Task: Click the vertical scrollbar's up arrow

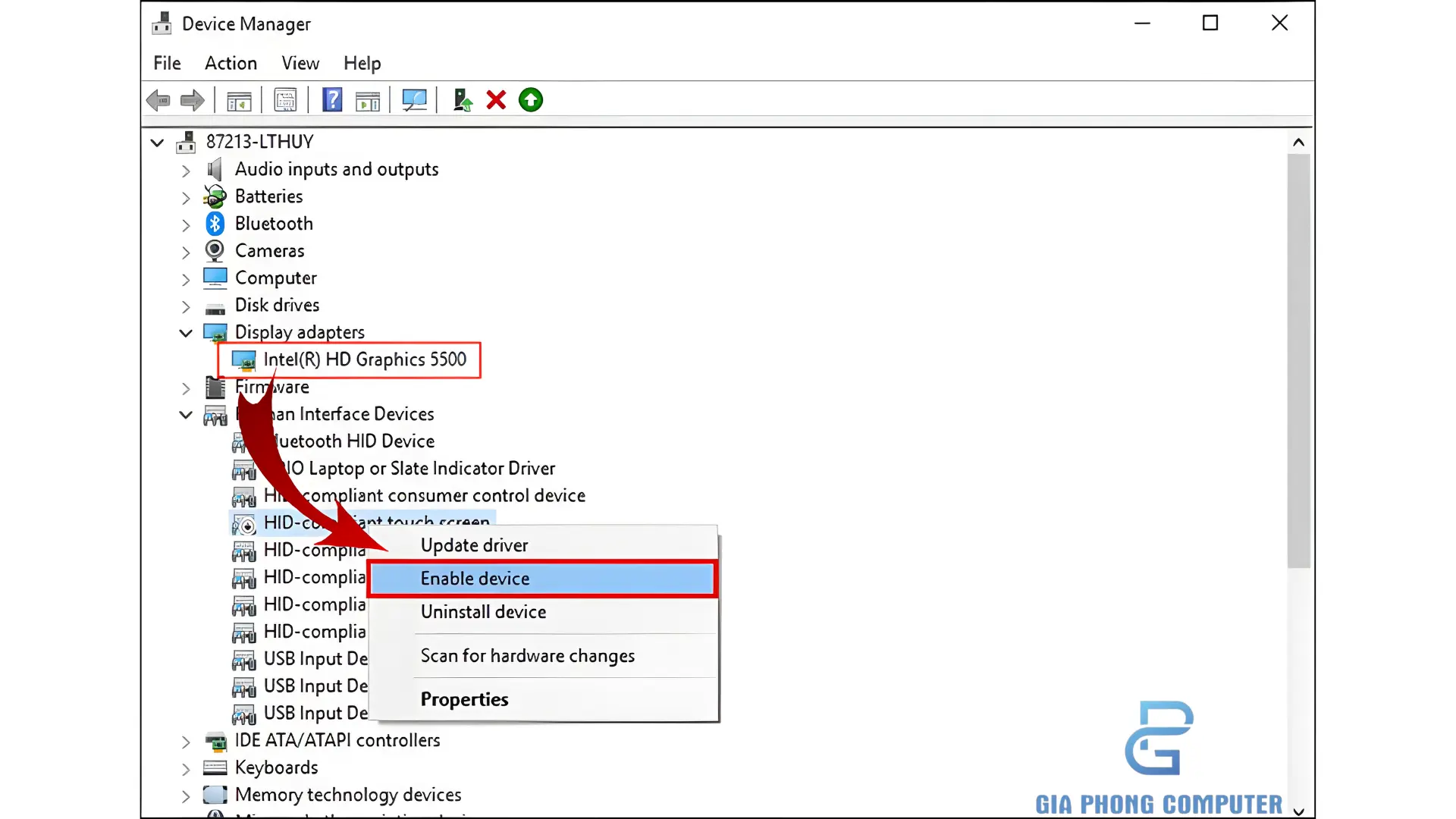Action: click(1298, 143)
